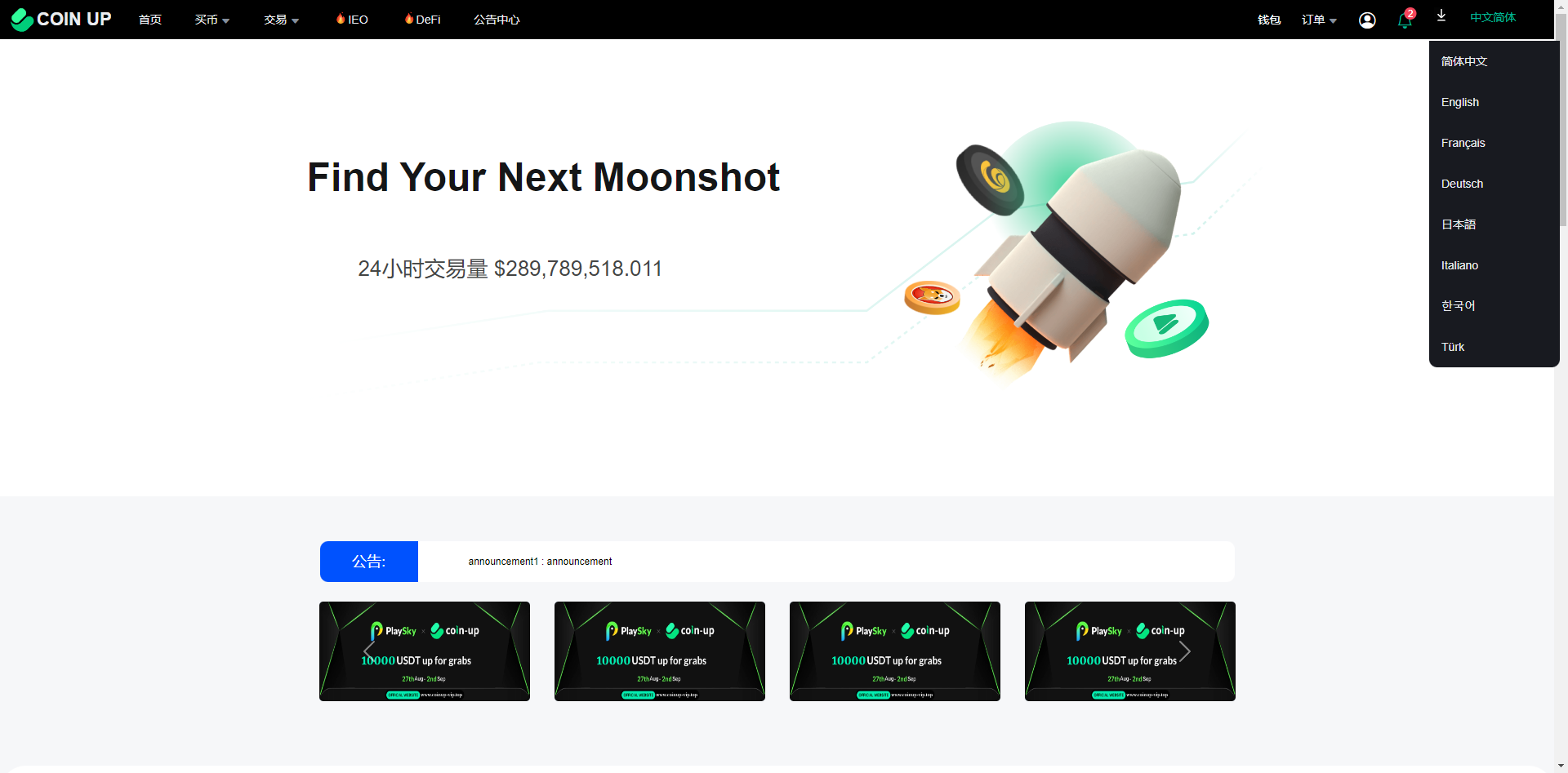Expand the 买币 dropdown menu

[212, 20]
